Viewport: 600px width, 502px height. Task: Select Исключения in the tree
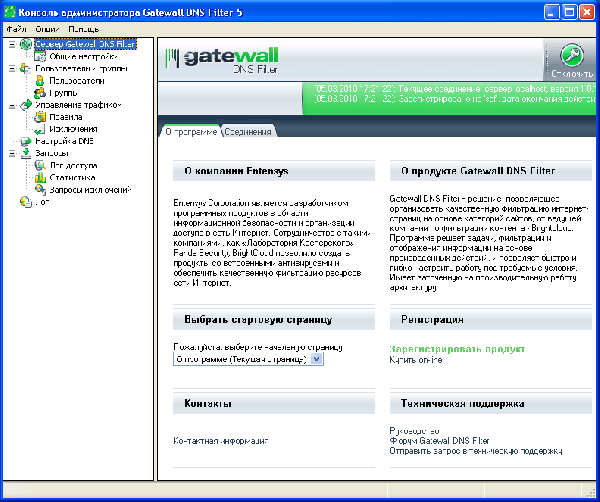point(73,129)
